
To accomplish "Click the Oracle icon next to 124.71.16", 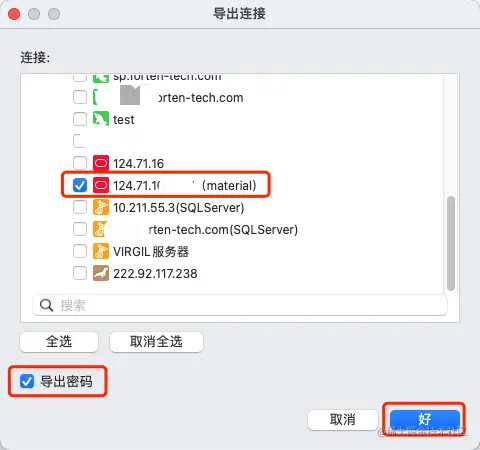I will point(101,163).
